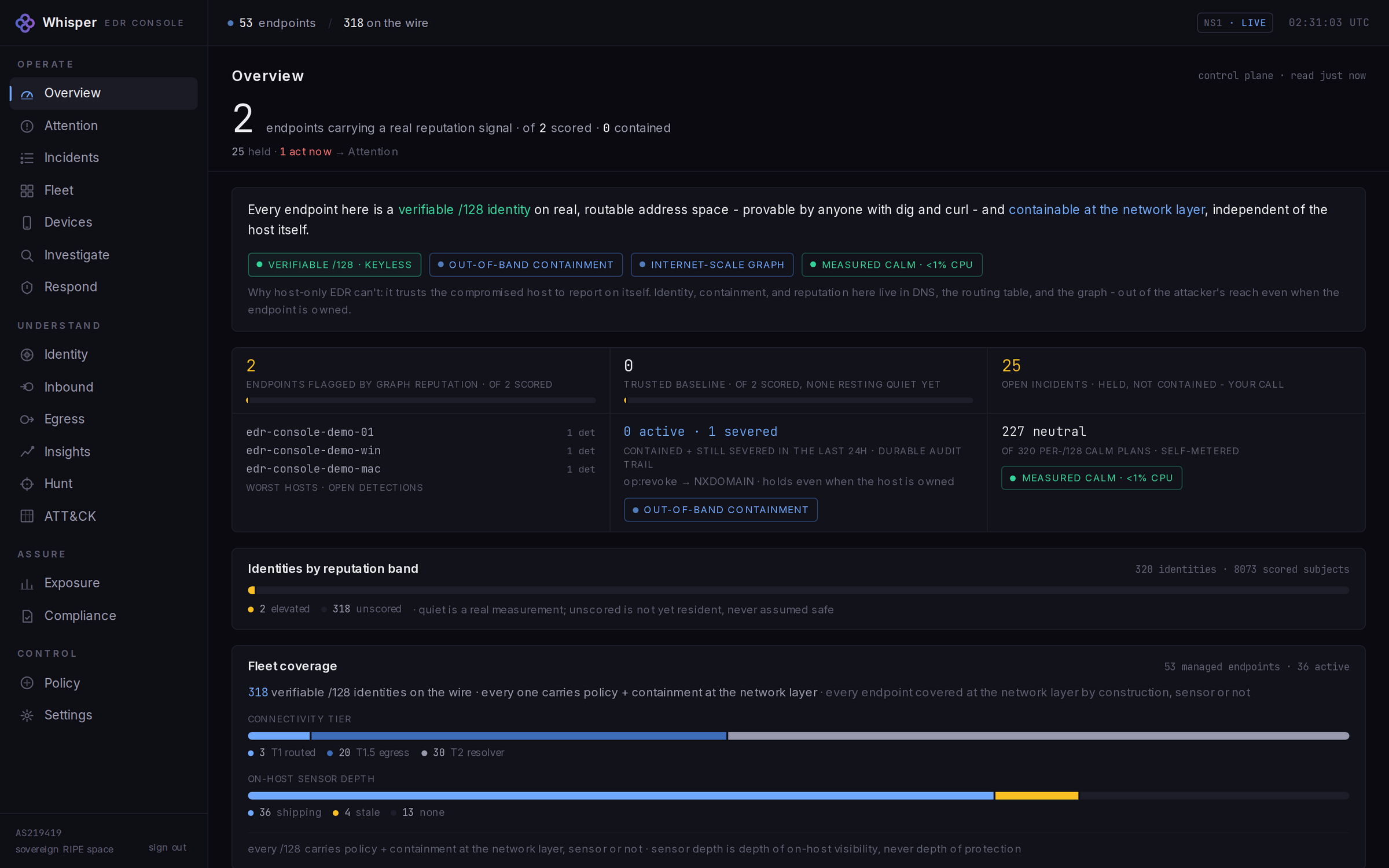Click the Devices phone icon
This screenshot has height=868, width=1389.
[27, 223]
